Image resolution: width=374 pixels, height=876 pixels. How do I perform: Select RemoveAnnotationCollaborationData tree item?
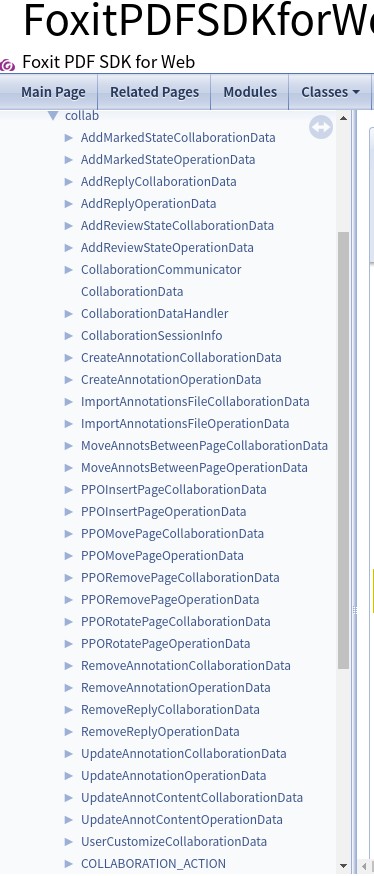click(x=186, y=666)
